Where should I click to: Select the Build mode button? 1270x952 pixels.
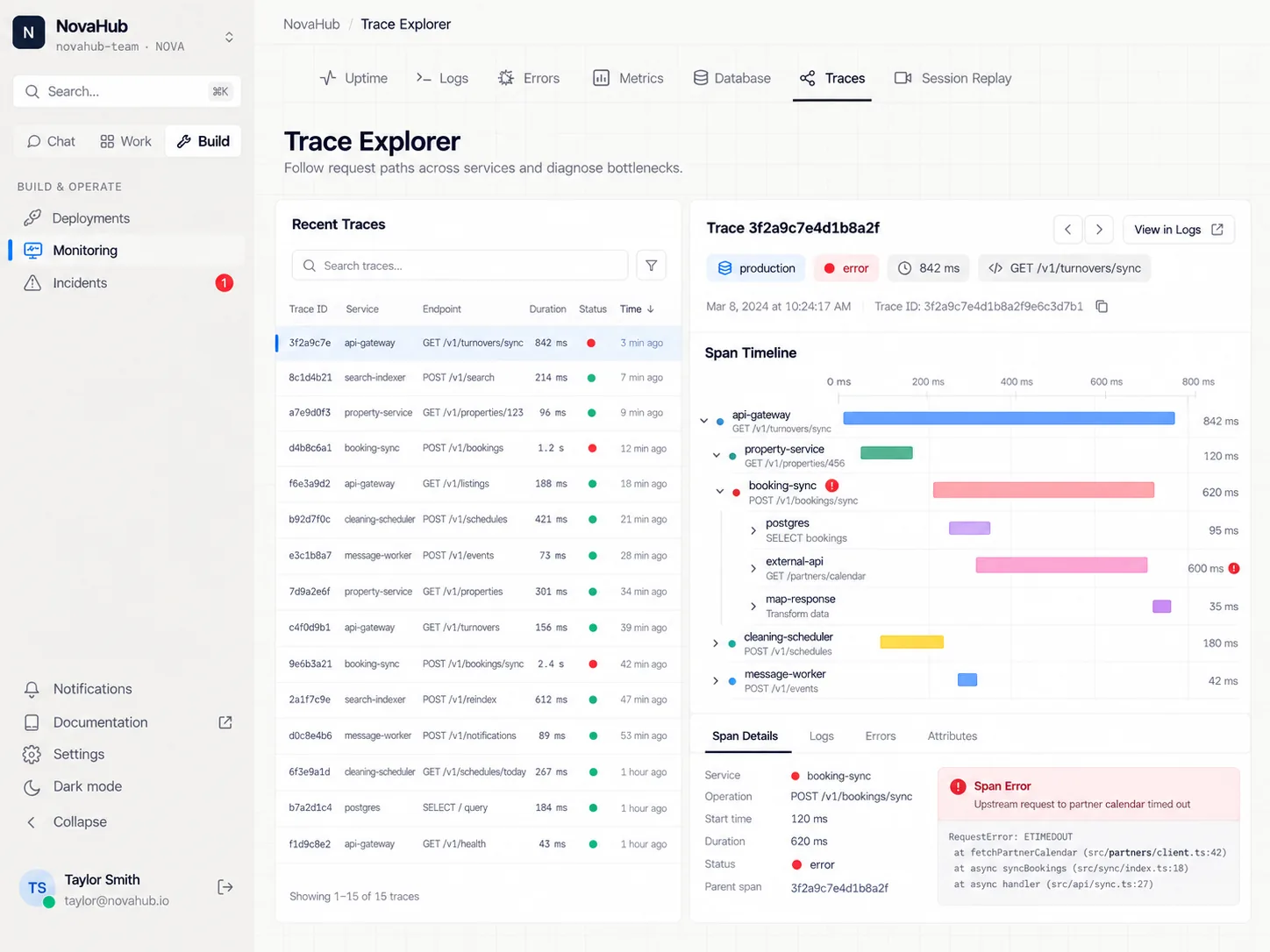[x=203, y=141]
